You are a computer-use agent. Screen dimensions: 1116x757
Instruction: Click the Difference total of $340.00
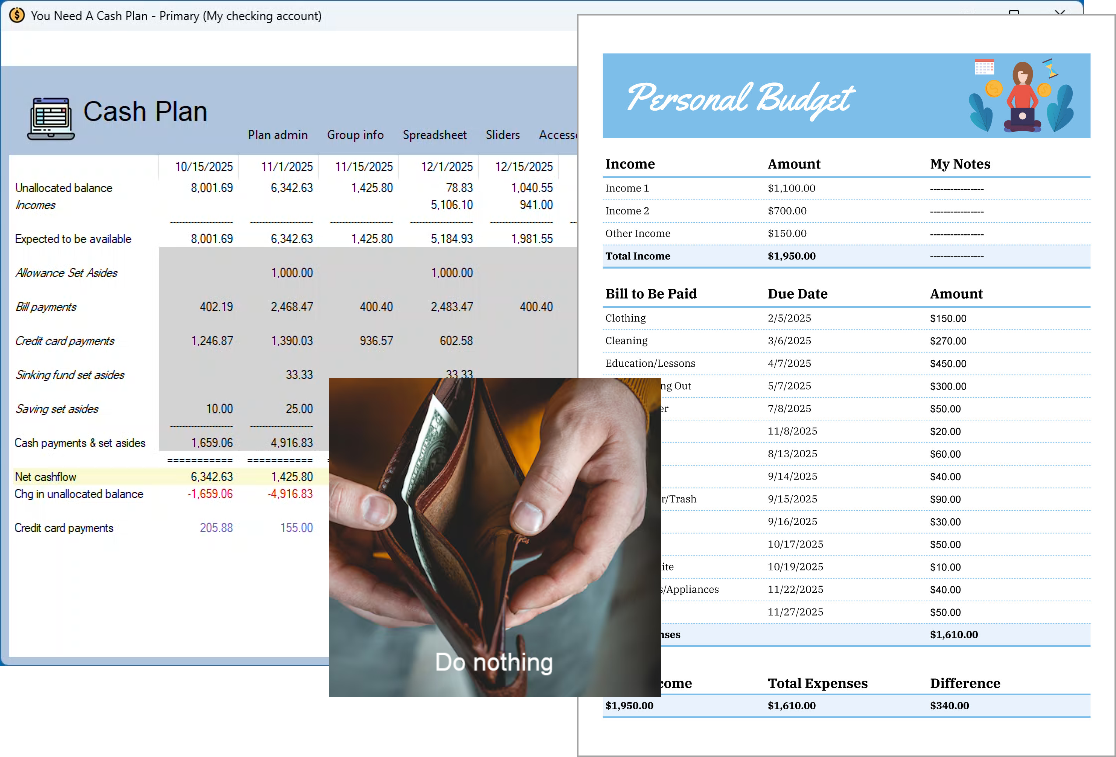pyautogui.click(x=948, y=705)
